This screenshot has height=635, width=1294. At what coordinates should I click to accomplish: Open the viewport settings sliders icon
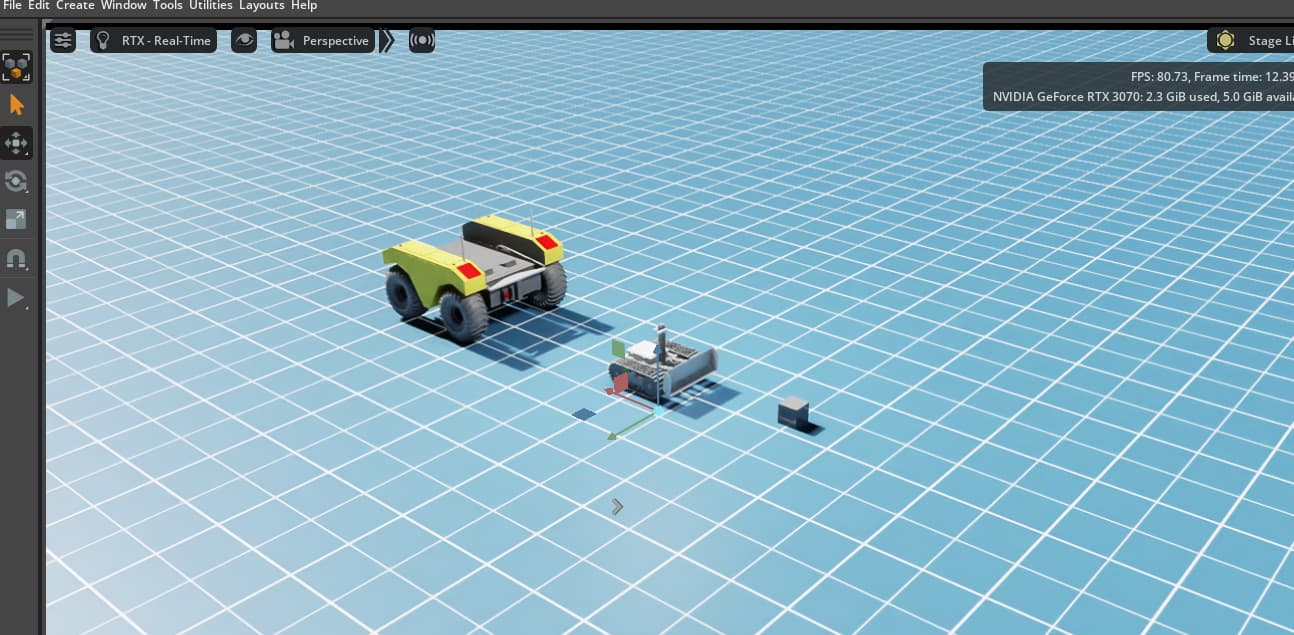(63, 40)
